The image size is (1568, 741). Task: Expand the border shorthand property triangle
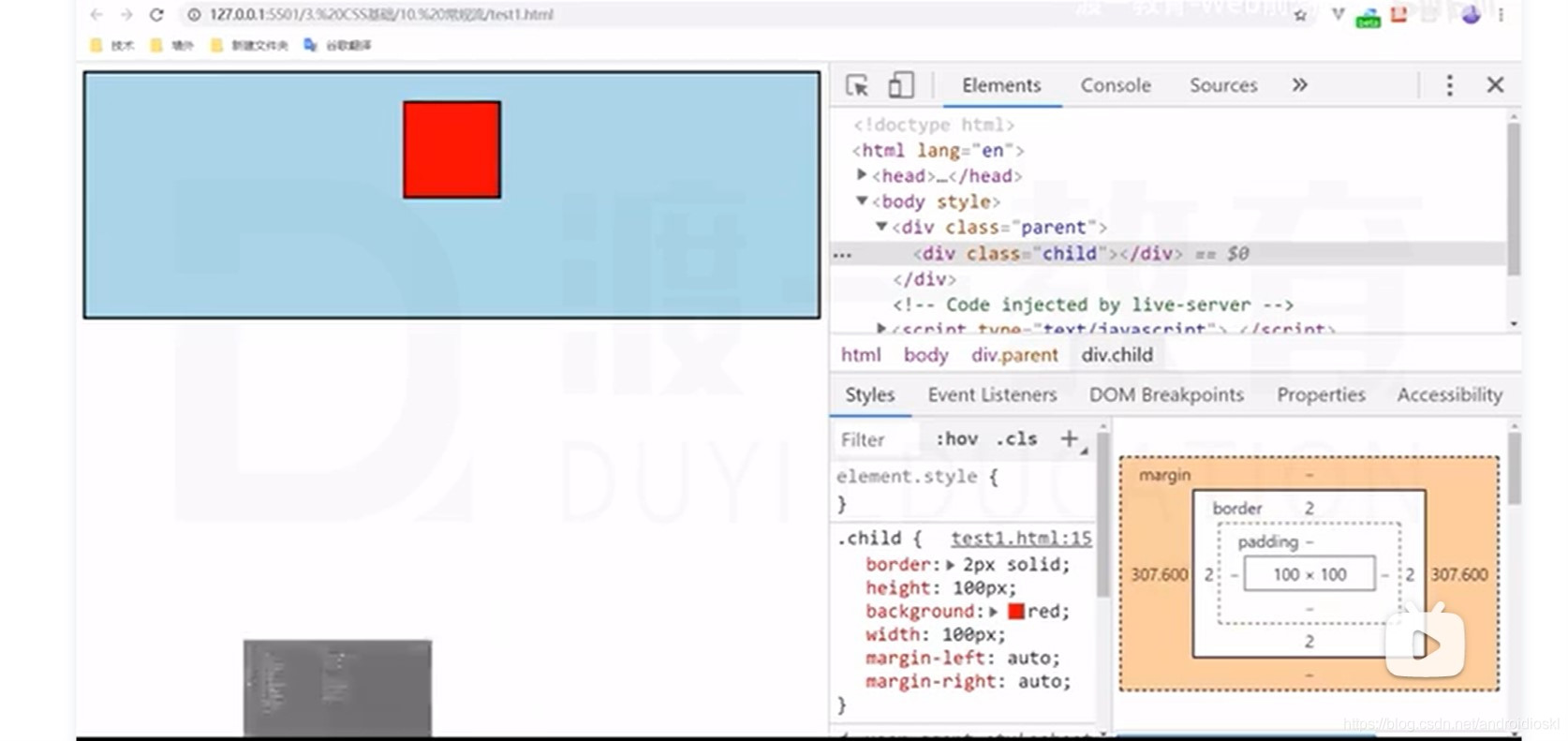[x=950, y=565]
